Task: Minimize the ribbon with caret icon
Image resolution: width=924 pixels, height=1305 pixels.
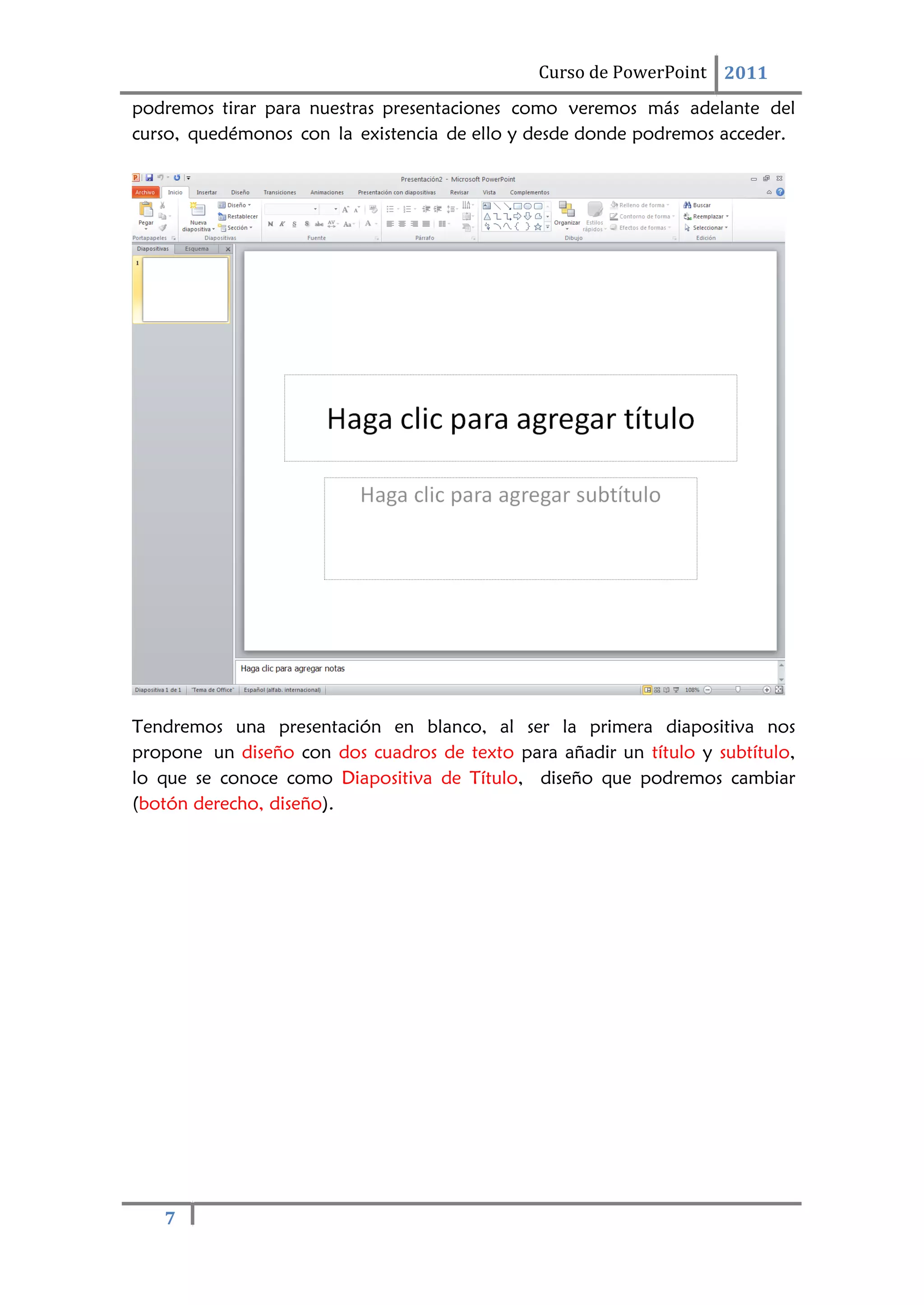Action: tap(769, 192)
